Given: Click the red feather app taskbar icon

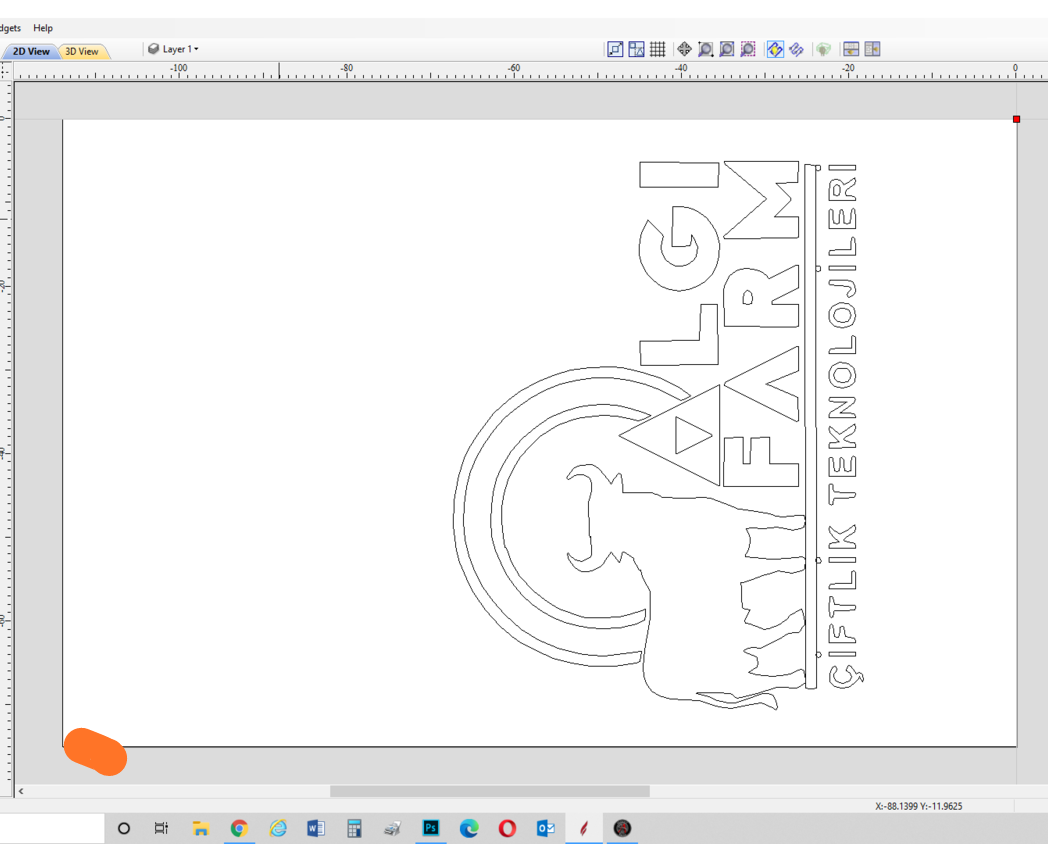Looking at the screenshot, I should [x=584, y=829].
